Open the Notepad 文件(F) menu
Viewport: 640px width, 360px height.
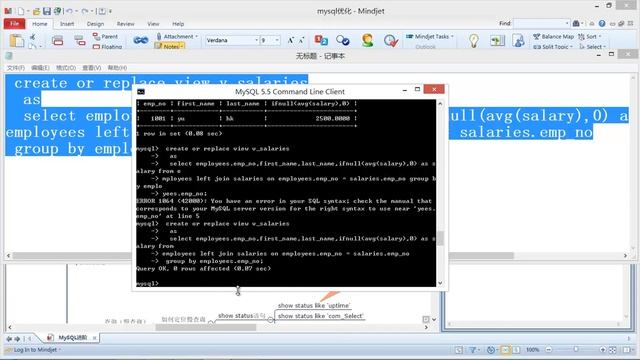pyautogui.click(x=16, y=68)
